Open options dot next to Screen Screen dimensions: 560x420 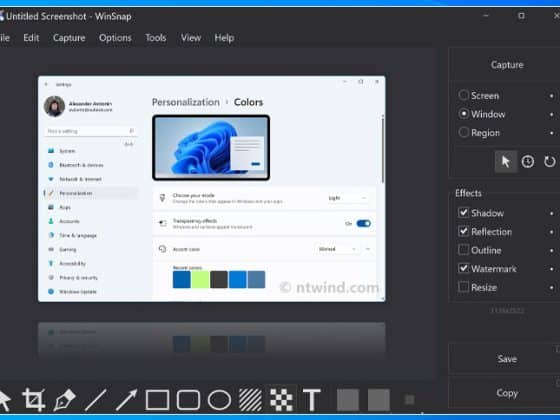551,96
